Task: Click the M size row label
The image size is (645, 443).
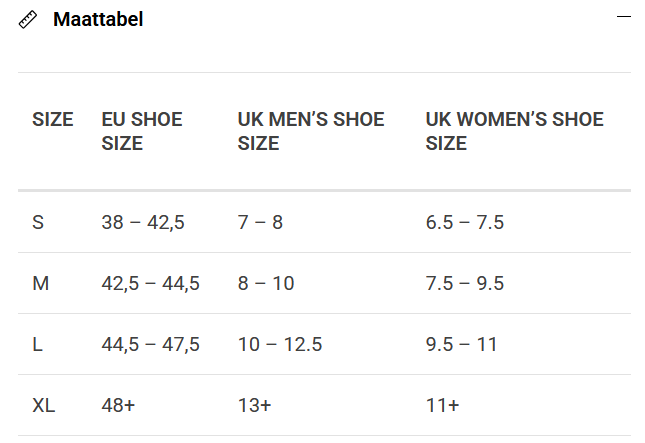Action: 40,283
